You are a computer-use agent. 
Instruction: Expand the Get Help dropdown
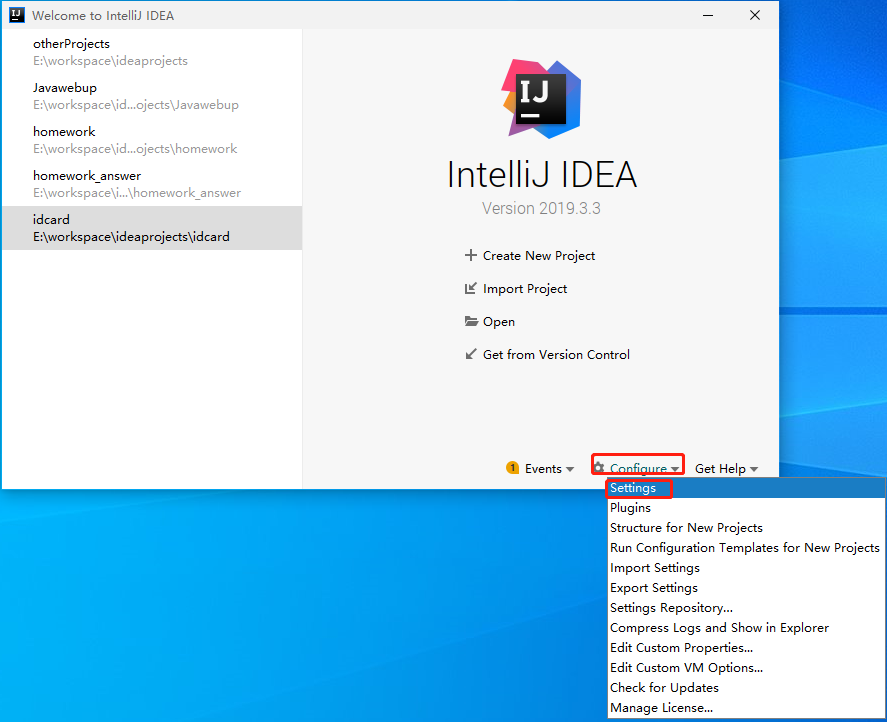[x=726, y=469]
